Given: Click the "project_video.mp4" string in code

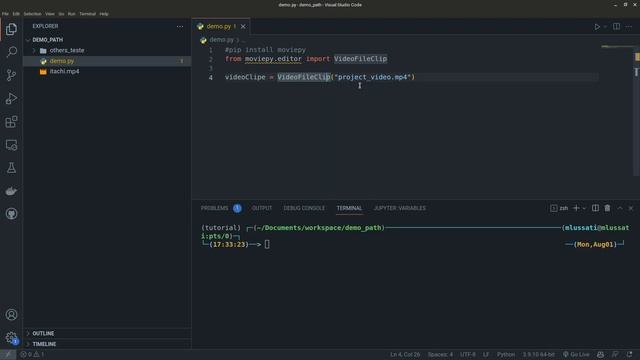Looking at the screenshot, I should (373, 77).
